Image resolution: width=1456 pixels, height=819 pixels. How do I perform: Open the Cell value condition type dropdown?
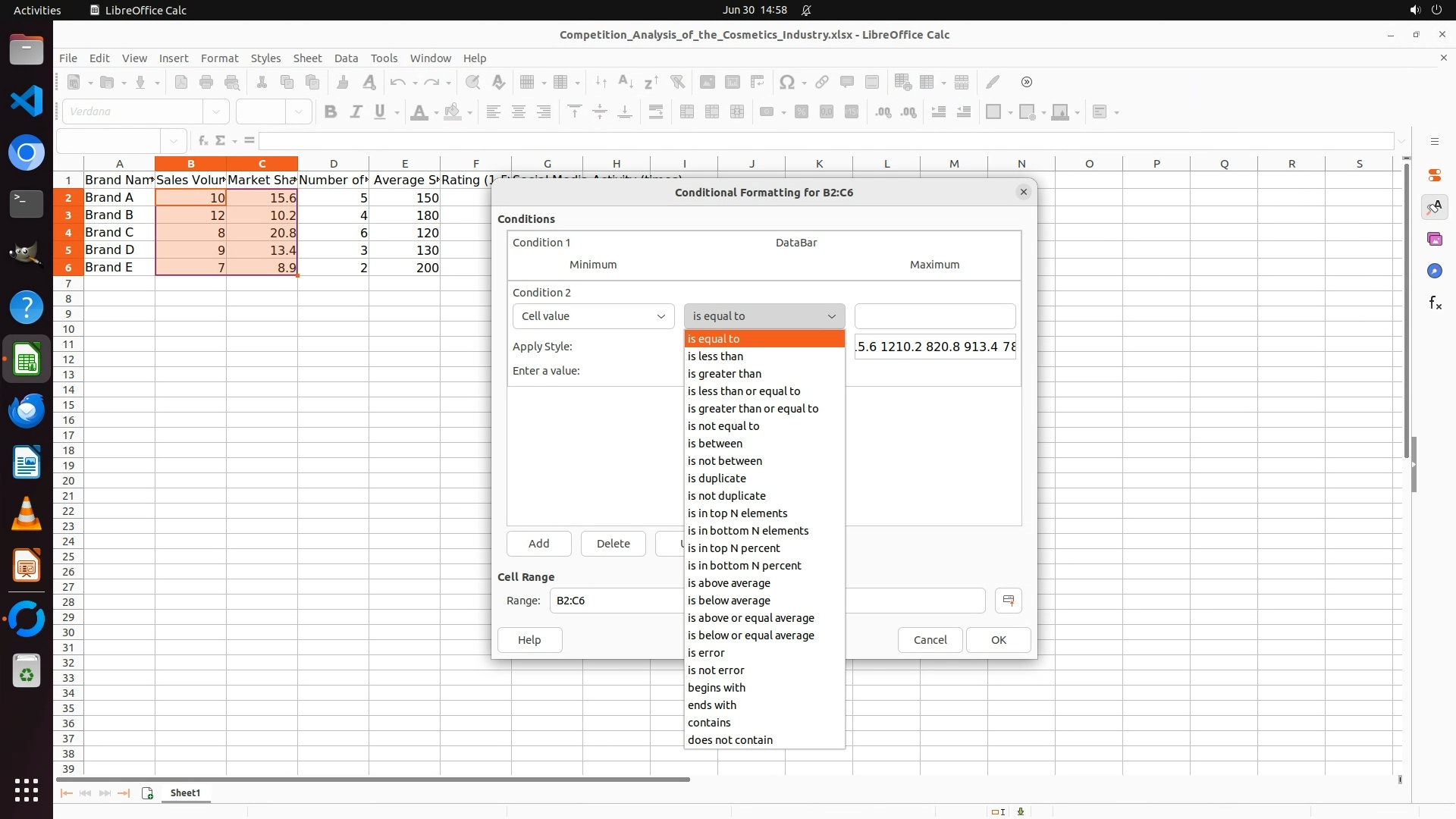[x=593, y=316]
